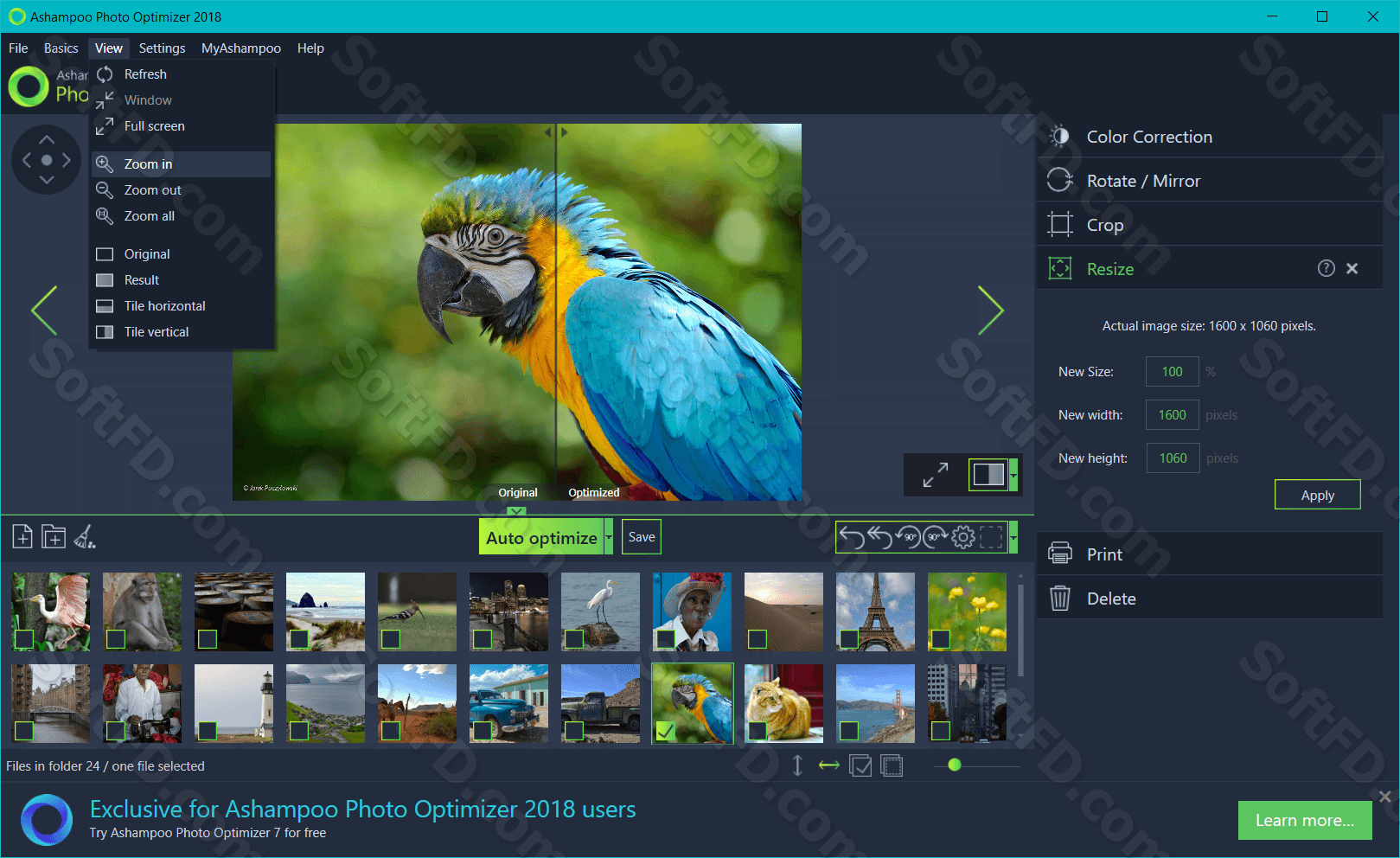Click the before/after split divider line
This screenshot has width=1400, height=858.
click(556, 311)
